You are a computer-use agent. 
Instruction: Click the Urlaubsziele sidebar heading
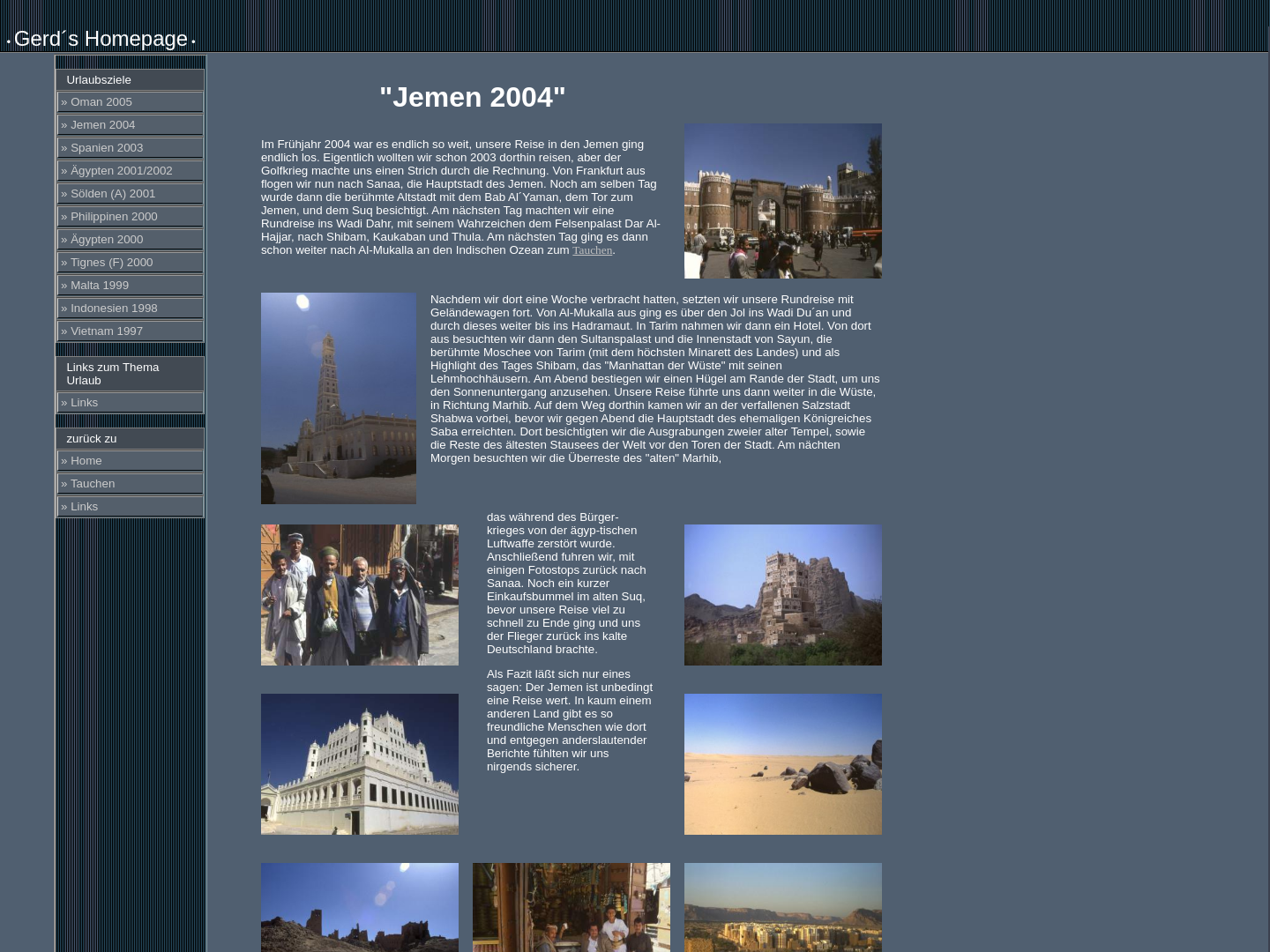pos(131,80)
